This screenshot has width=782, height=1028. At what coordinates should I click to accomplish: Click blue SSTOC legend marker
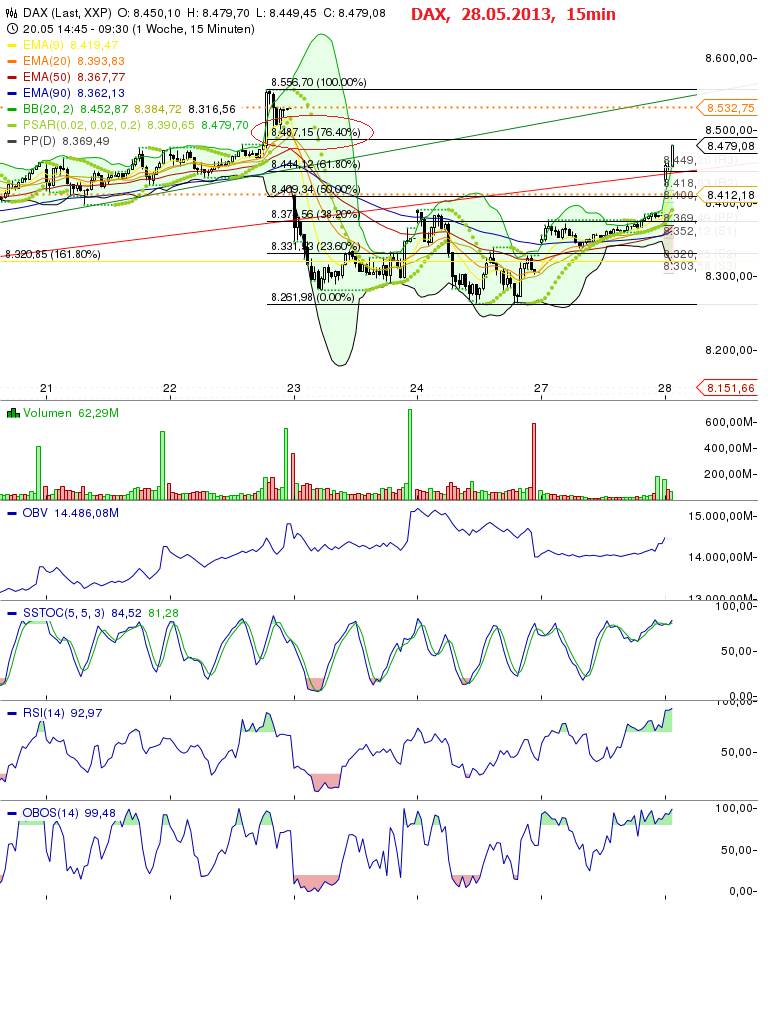pos(12,613)
